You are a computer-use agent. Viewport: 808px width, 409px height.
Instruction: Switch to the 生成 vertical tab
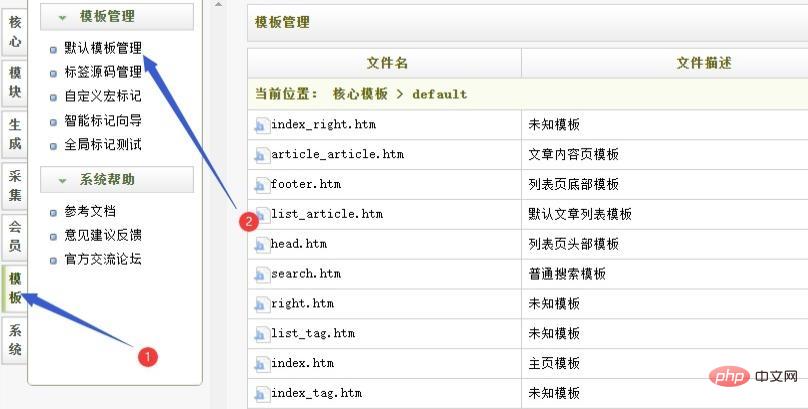14,134
